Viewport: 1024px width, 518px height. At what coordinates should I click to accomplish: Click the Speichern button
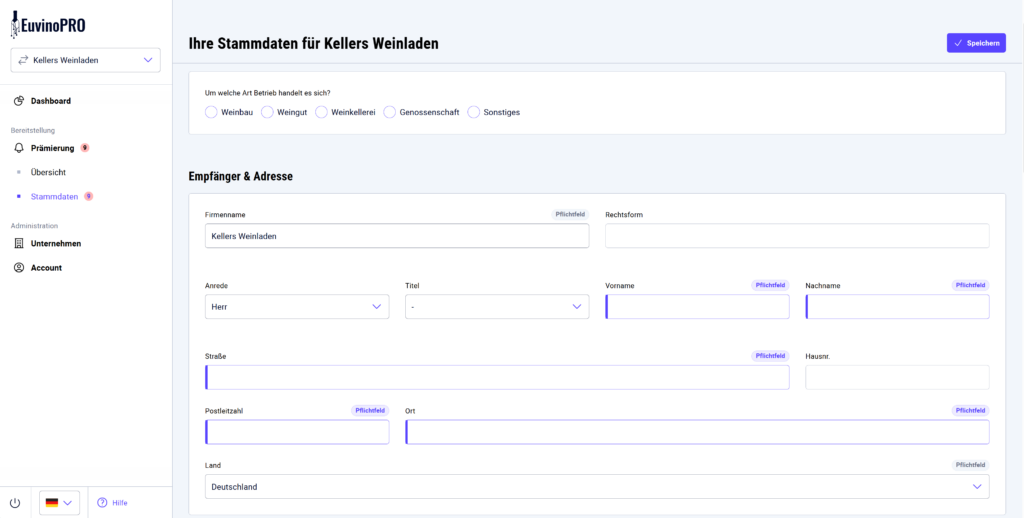tap(976, 43)
